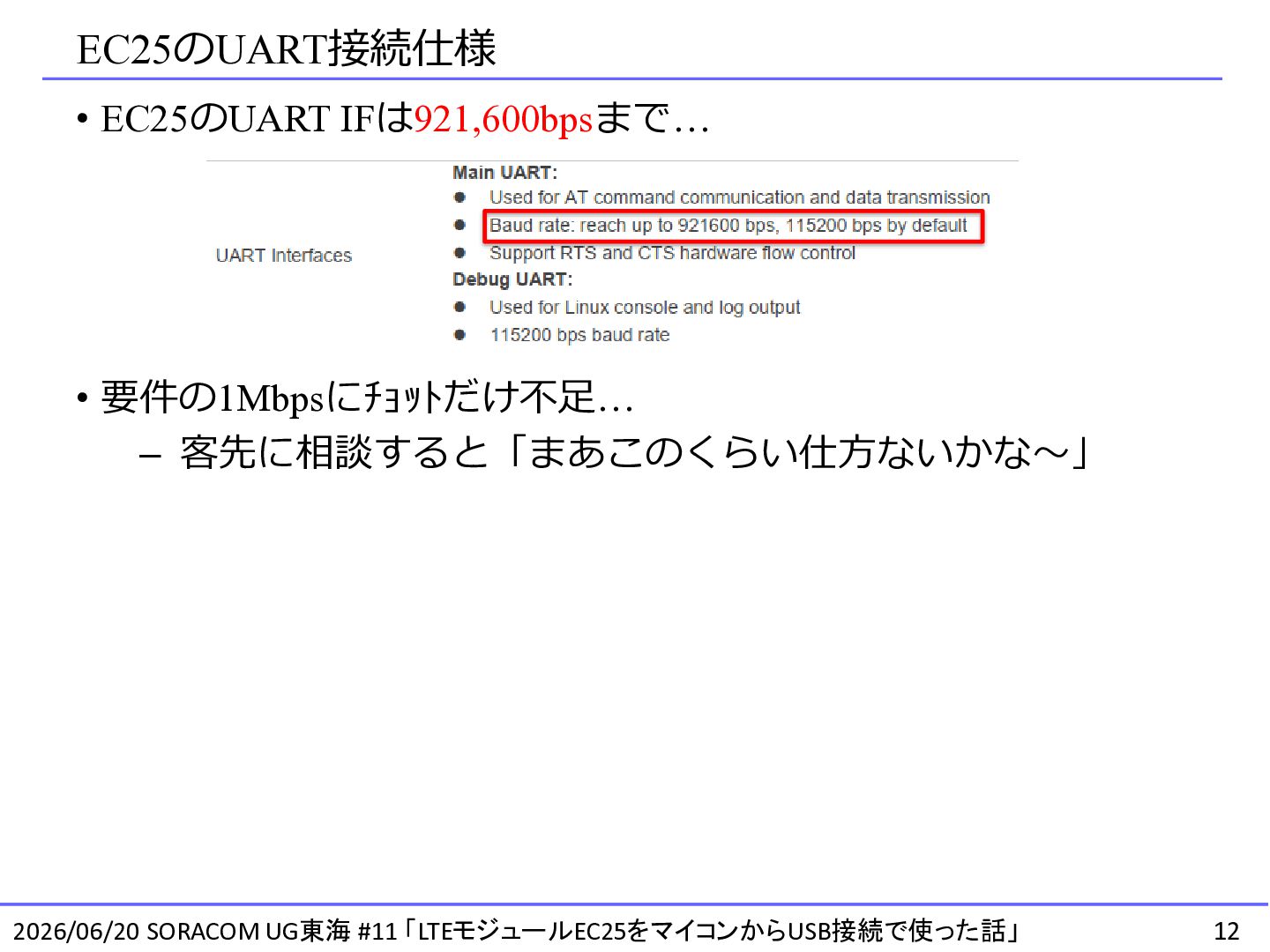Click the bullet 要件の1Mbpsにﾁｮｯﾄだけ不足

[368, 398]
